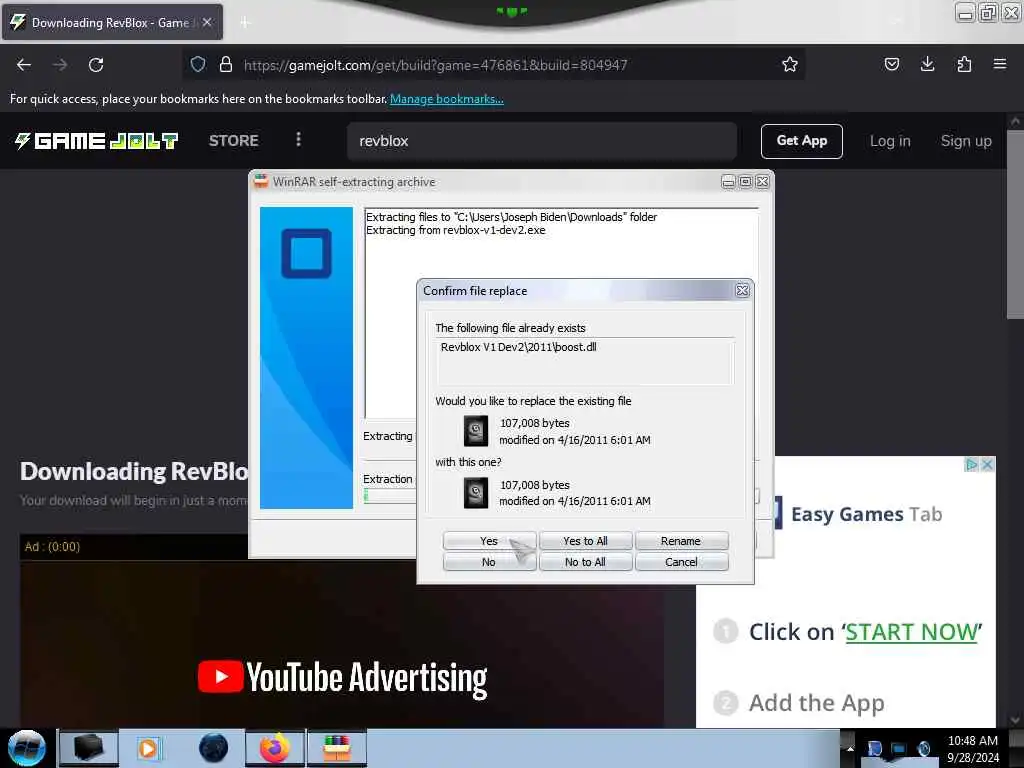Click Yes to replace boost.dll
This screenshot has height=768, width=1024.
click(x=489, y=541)
